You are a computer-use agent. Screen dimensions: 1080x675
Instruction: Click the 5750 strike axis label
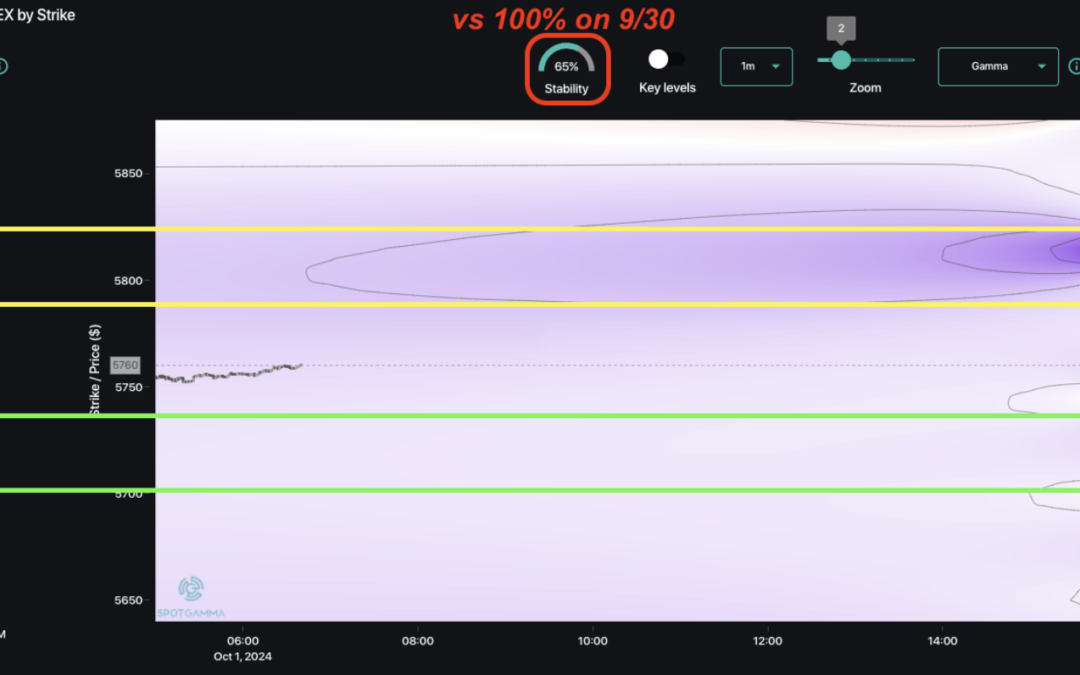tap(129, 387)
